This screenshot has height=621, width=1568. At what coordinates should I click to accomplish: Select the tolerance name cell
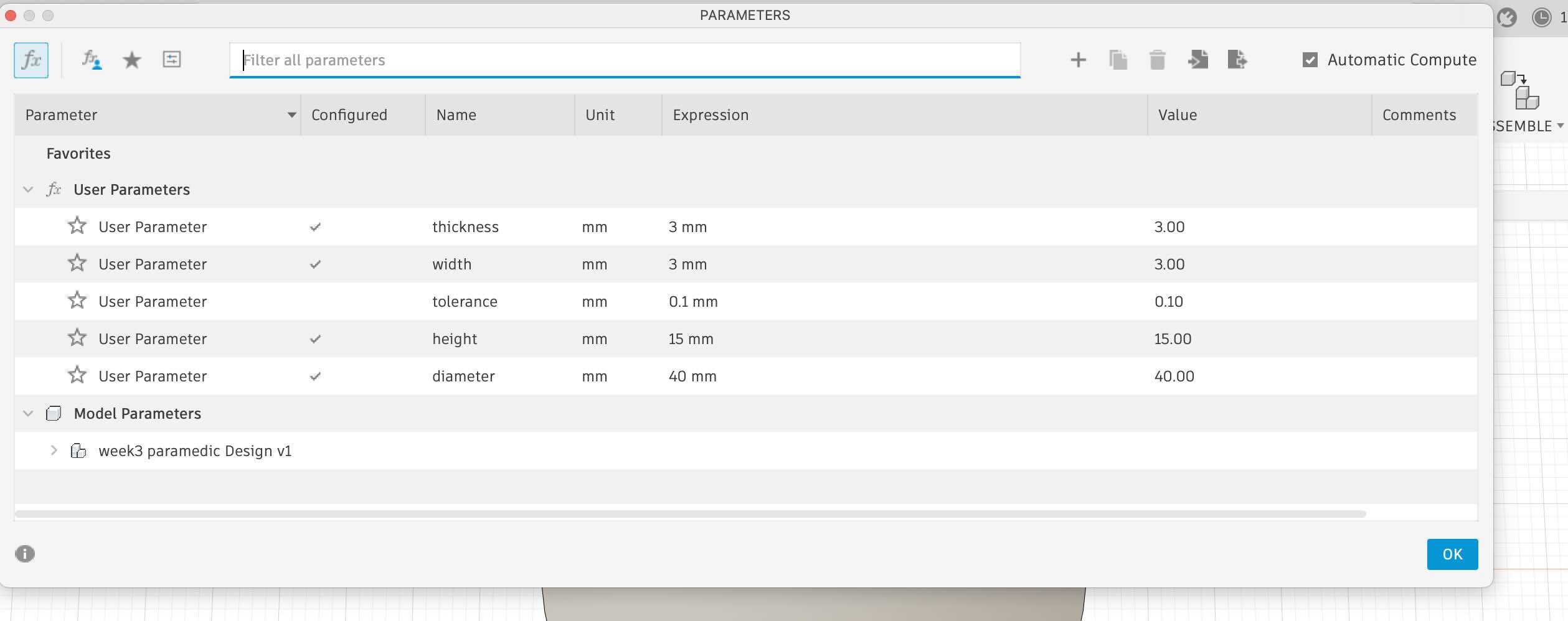(500, 302)
